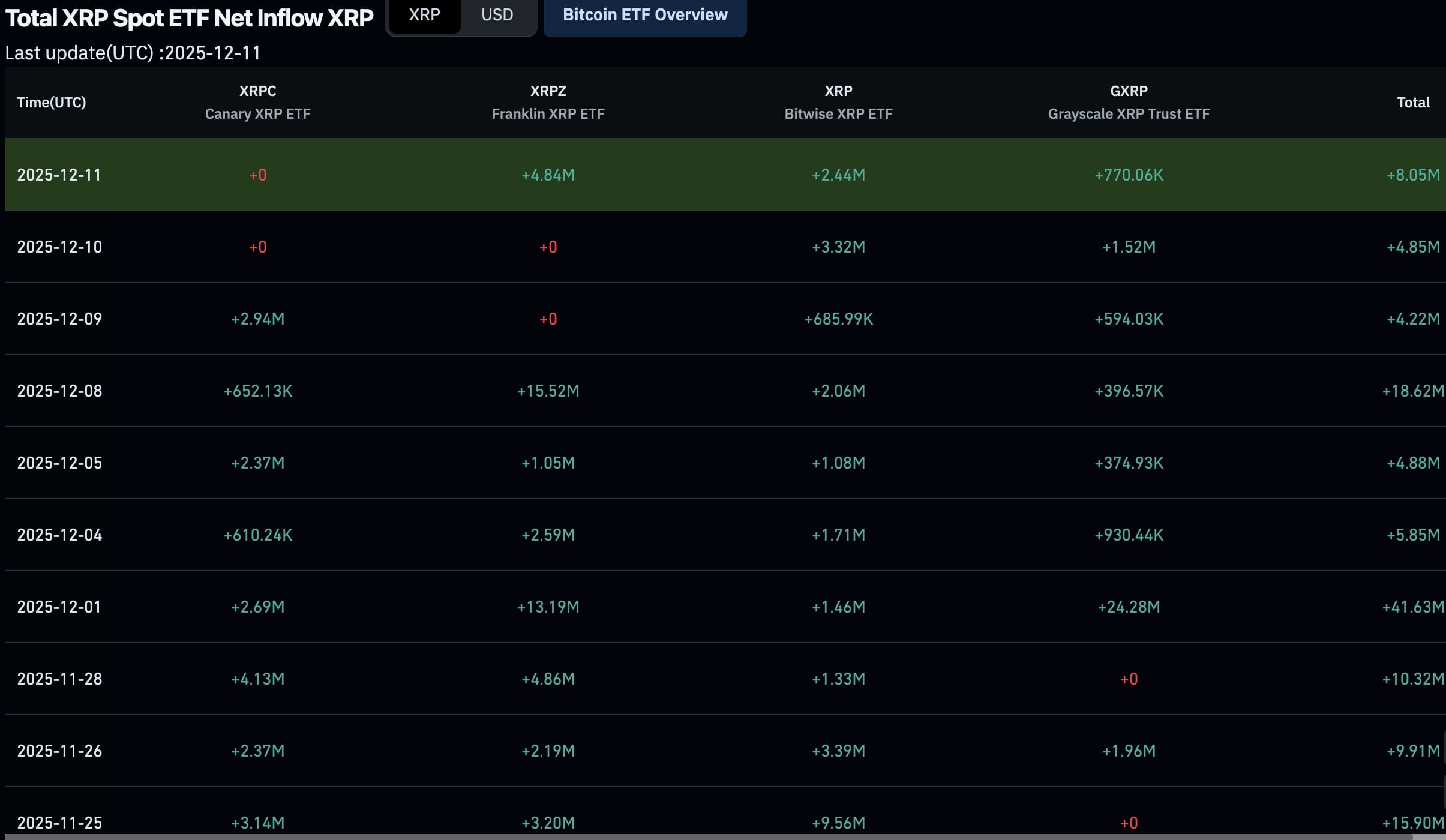Open Bitcoin ETF Overview button
The height and width of the screenshot is (840, 1446).
tap(645, 15)
